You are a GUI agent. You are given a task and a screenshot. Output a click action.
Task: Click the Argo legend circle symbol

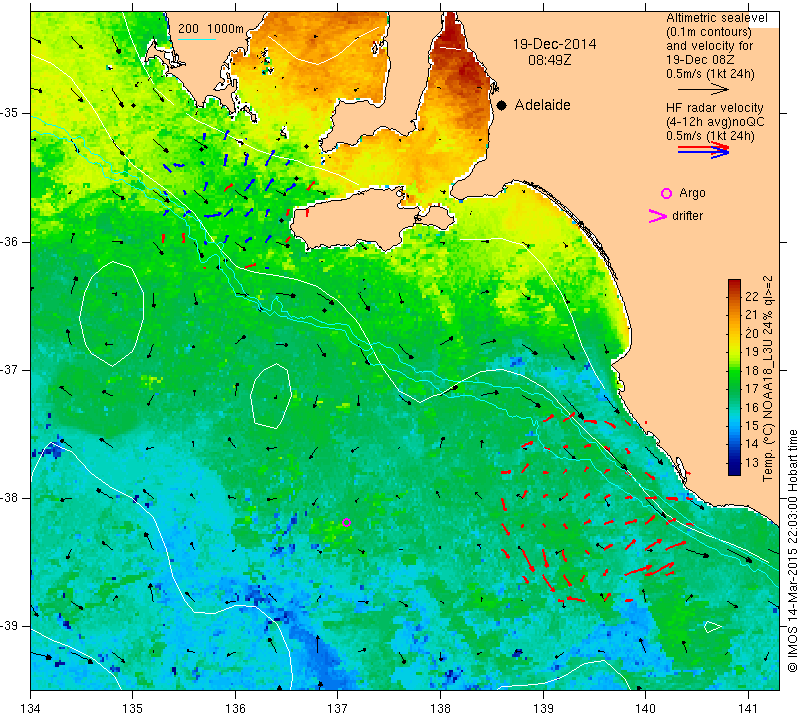coord(666,193)
